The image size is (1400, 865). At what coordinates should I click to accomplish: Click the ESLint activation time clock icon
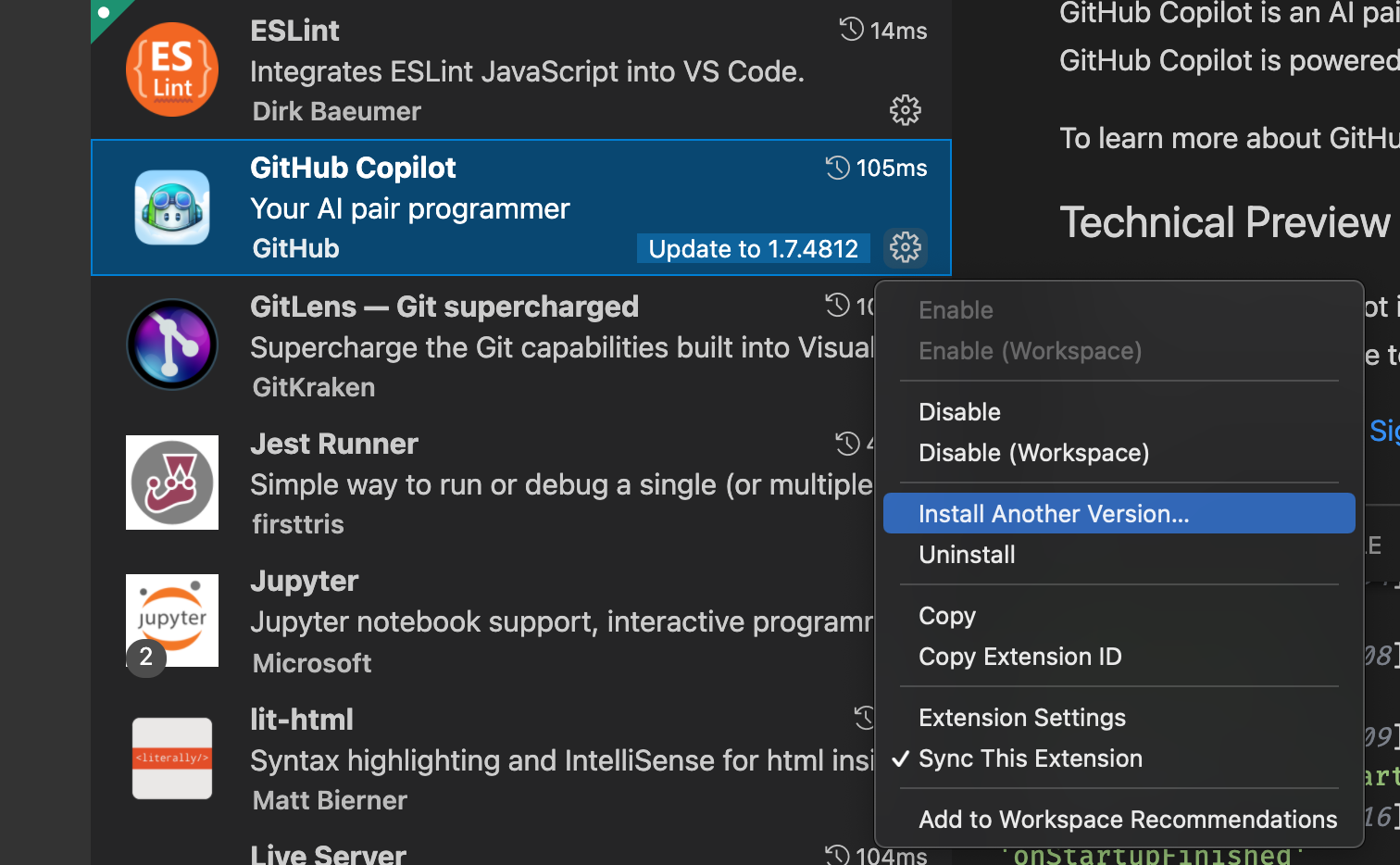click(852, 30)
